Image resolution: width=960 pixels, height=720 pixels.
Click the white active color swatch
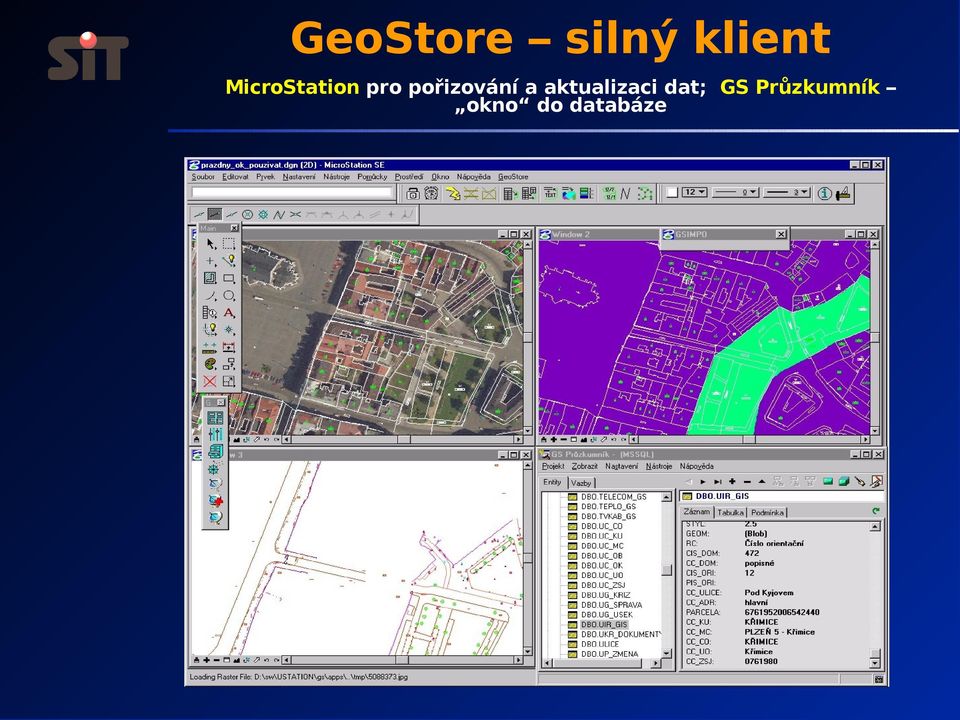pyautogui.click(x=672, y=193)
